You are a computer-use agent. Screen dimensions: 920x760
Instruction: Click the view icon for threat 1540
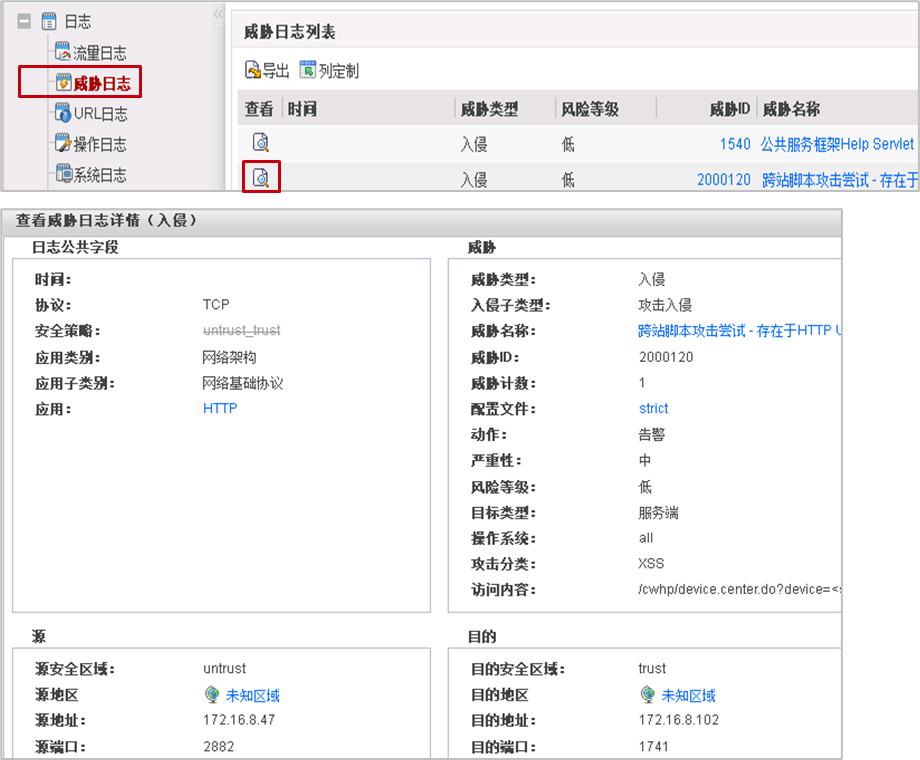coord(260,143)
